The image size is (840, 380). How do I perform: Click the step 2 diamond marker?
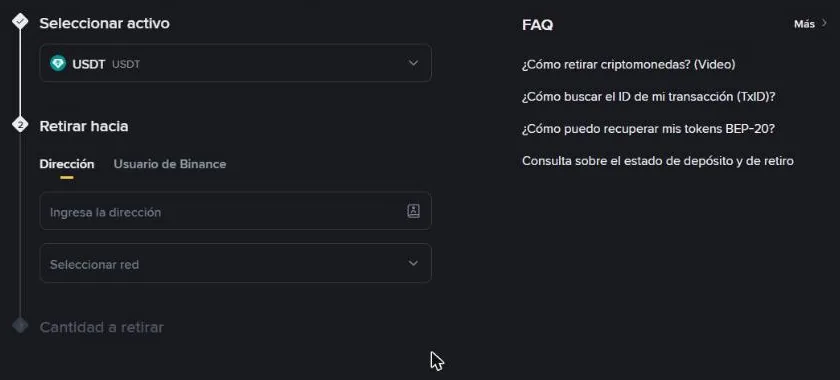(20, 125)
